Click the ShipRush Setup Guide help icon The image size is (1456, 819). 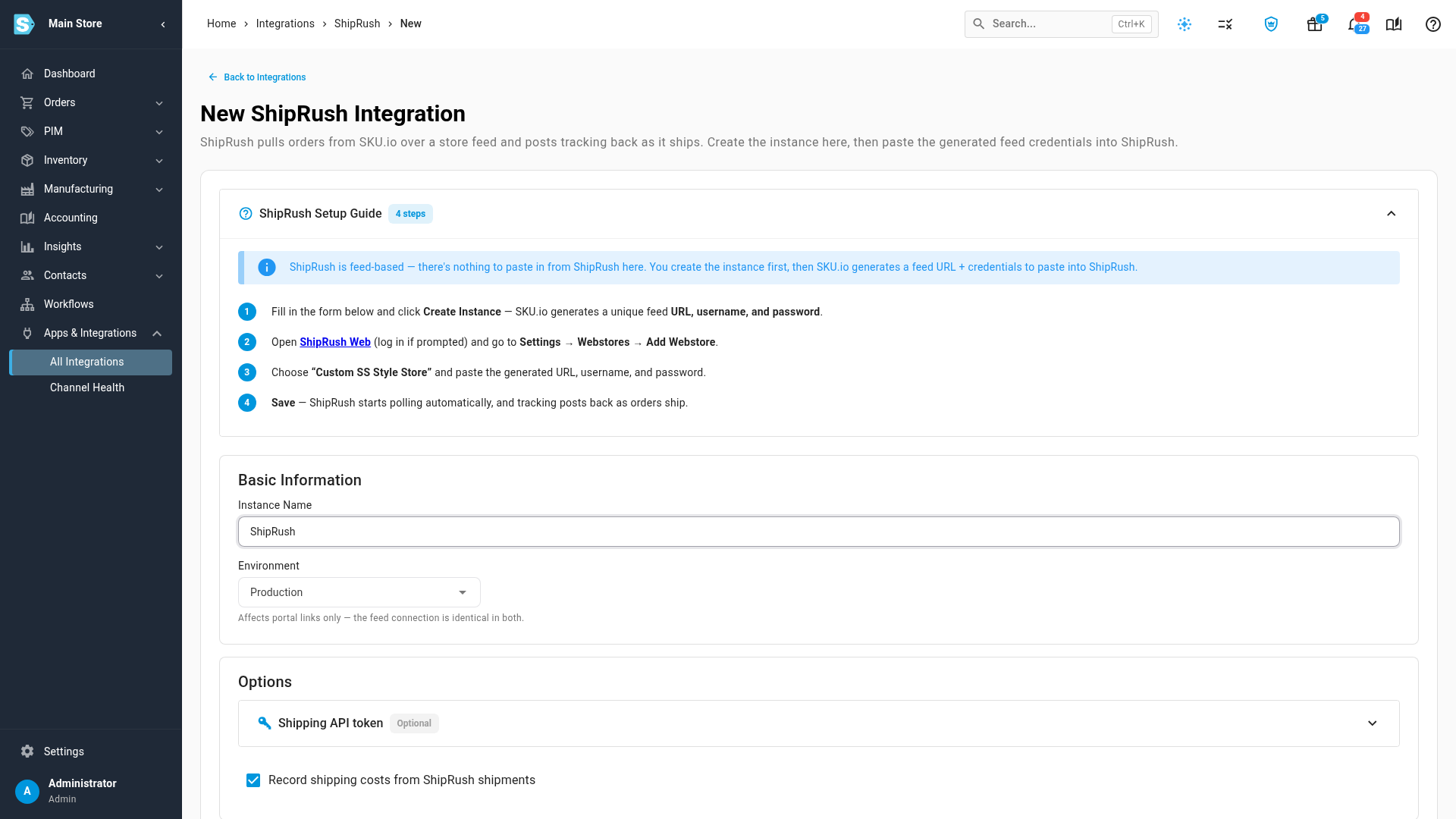[x=246, y=214]
